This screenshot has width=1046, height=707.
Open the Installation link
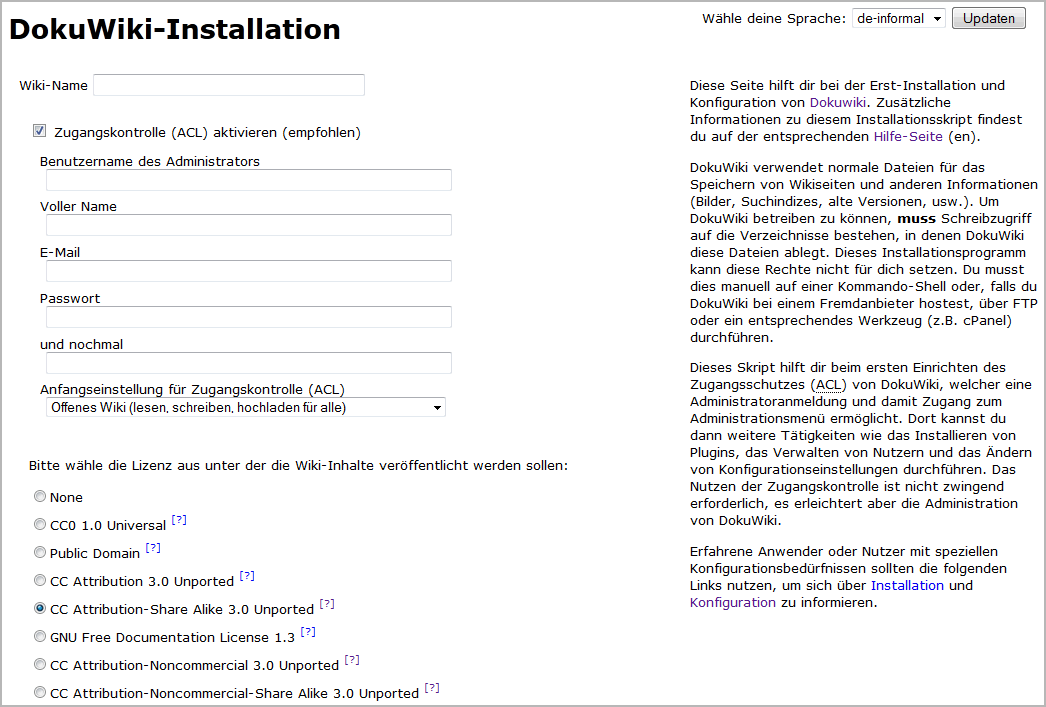(x=907, y=586)
